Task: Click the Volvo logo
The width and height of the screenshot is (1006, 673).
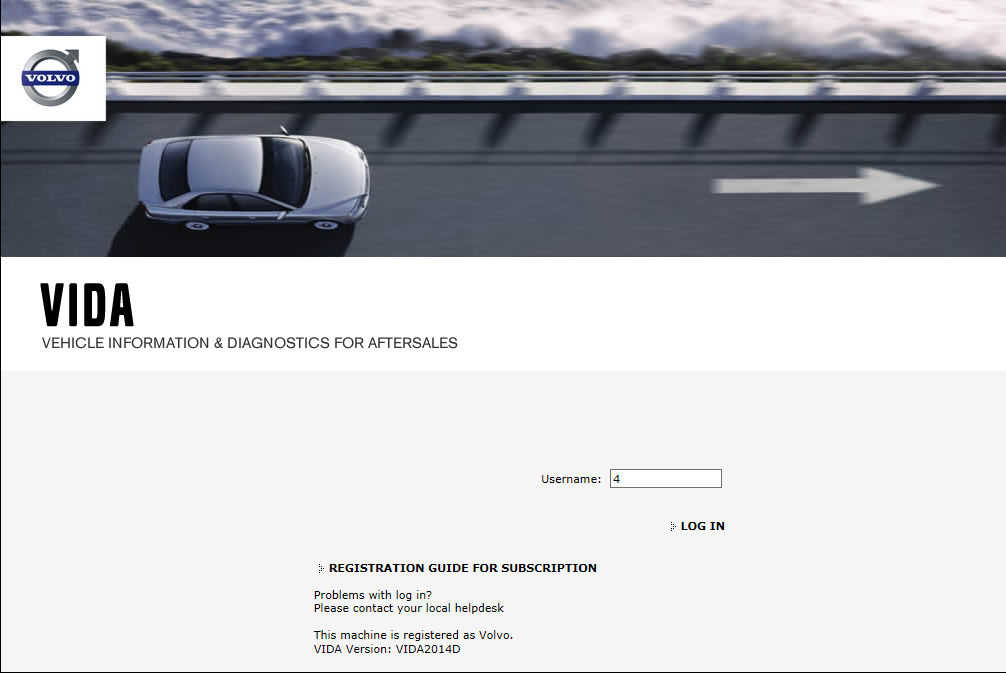Action: 51,78
